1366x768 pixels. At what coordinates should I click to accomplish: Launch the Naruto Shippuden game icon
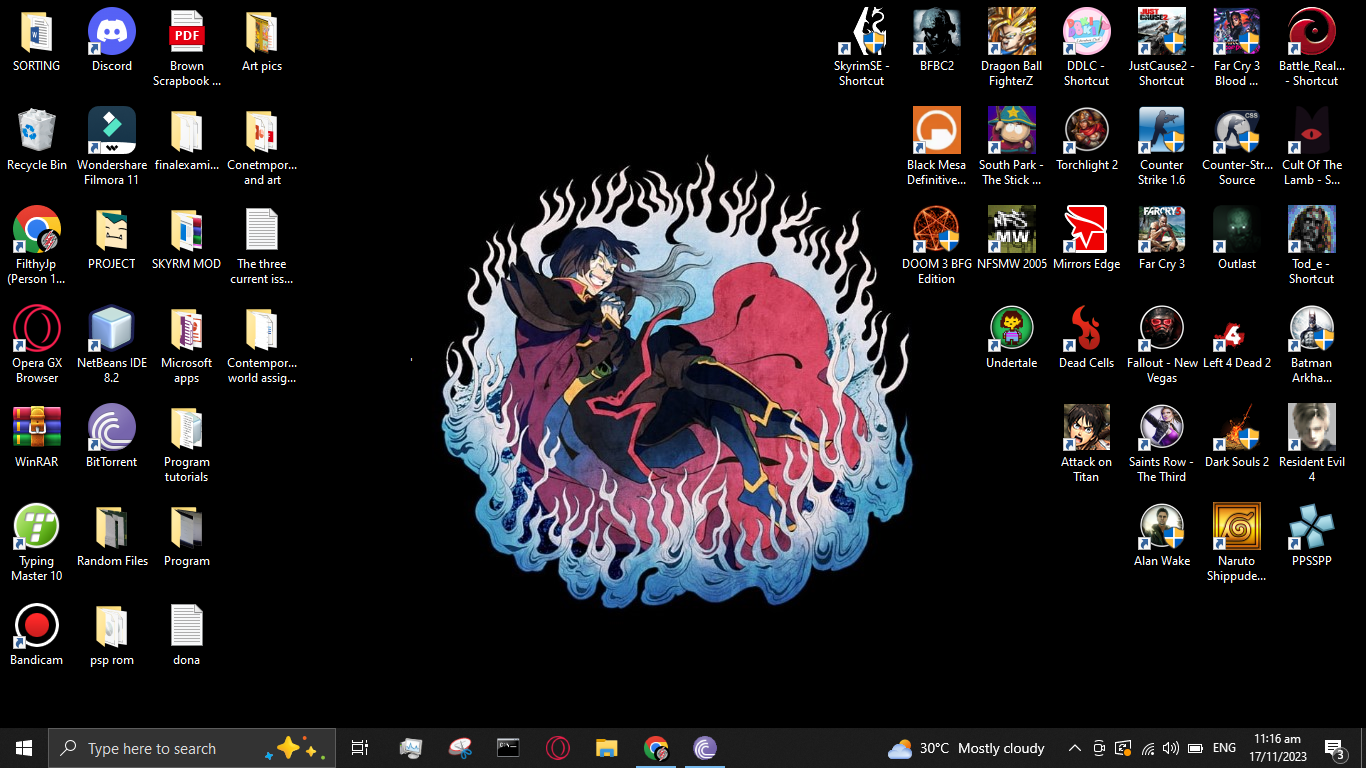point(1237,542)
